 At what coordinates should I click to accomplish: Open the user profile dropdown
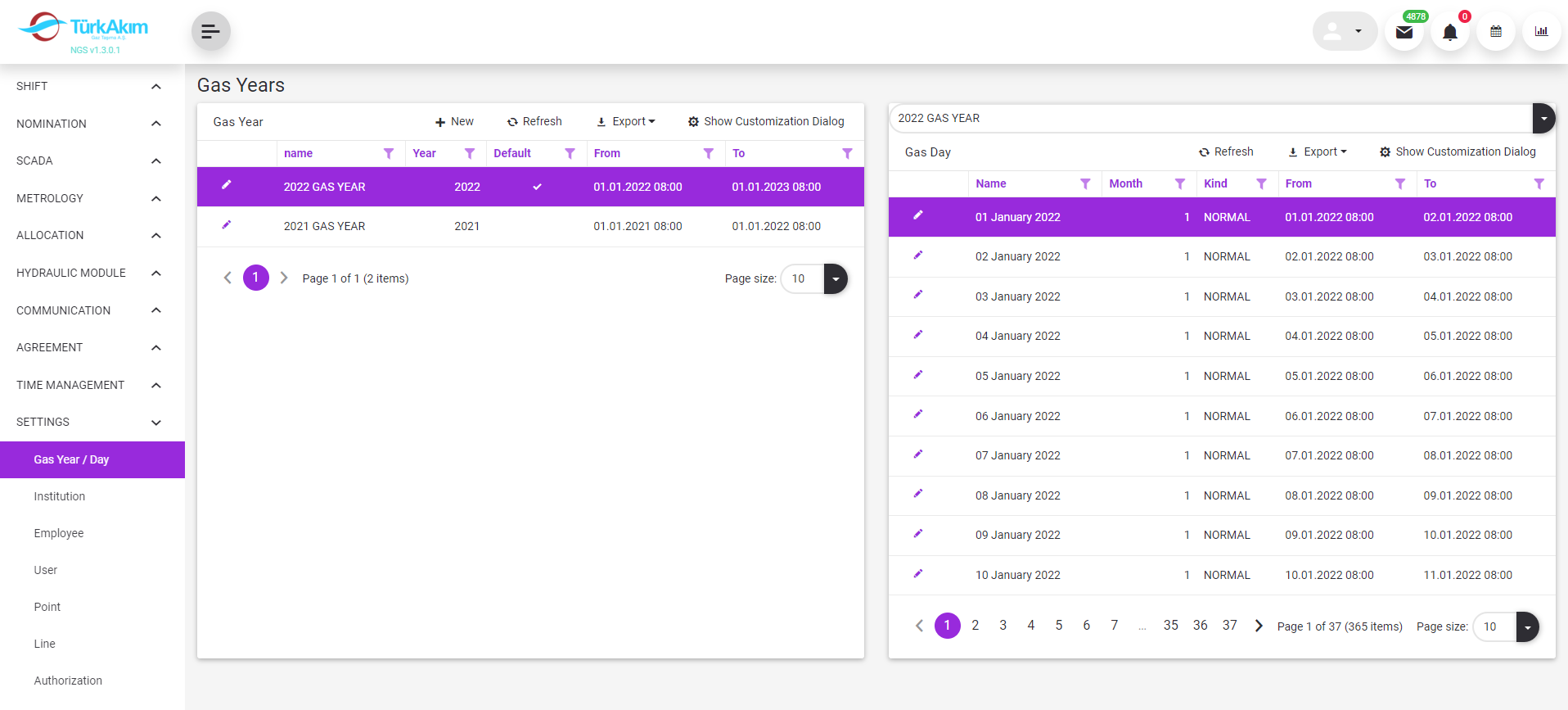pyautogui.click(x=1345, y=32)
